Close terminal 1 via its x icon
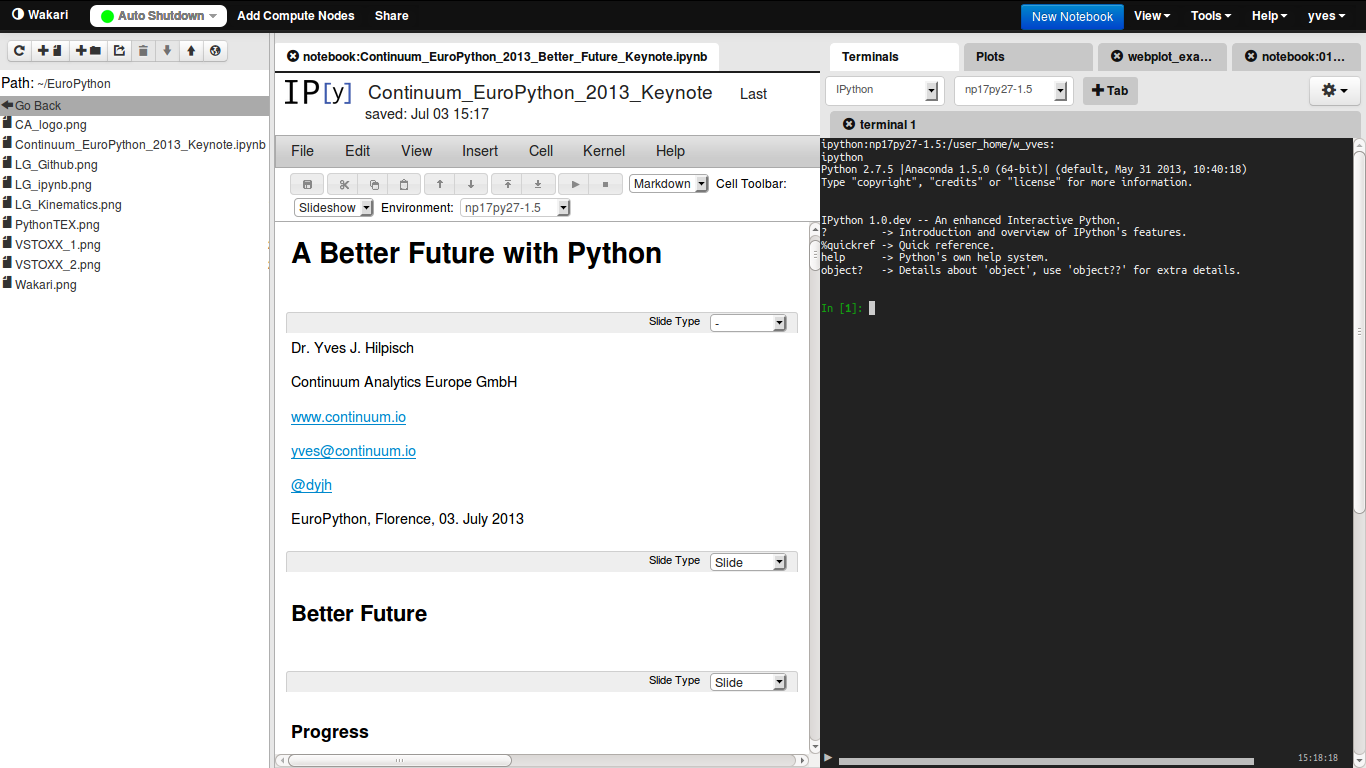The height and width of the screenshot is (768, 1366). [x=849, y=125]
